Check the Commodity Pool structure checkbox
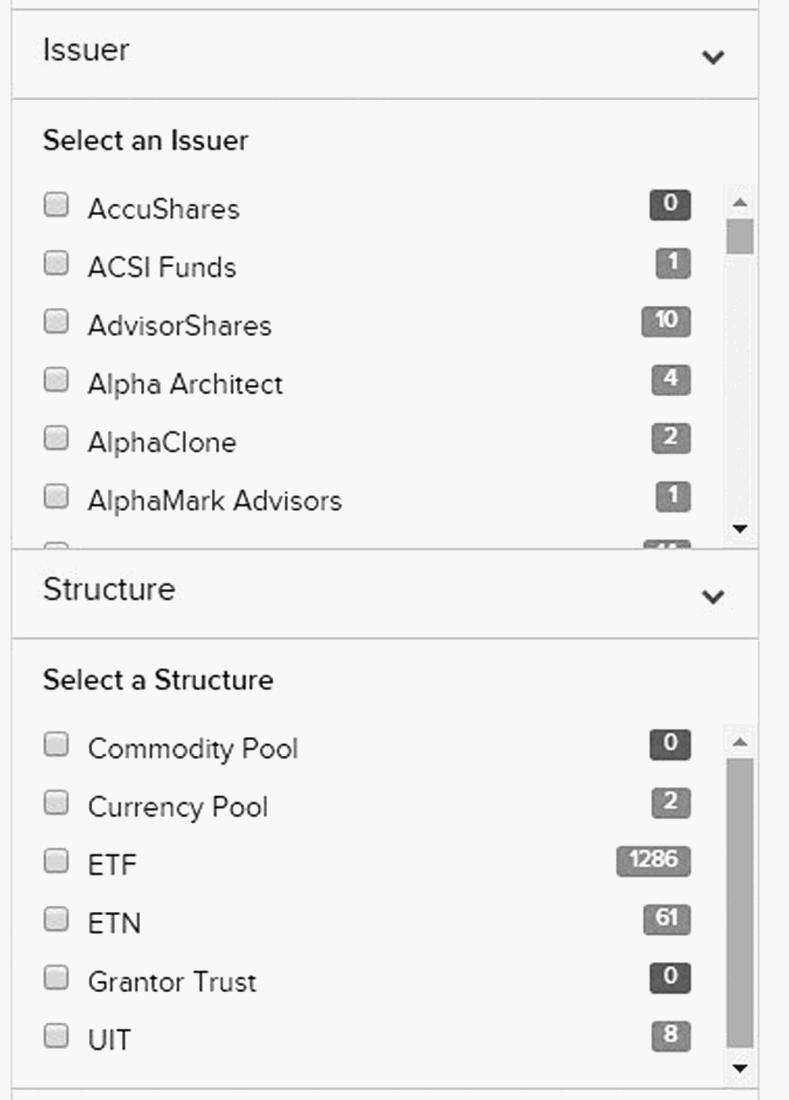This screenshot has width=789, height=1100. [x=56, y=745]
